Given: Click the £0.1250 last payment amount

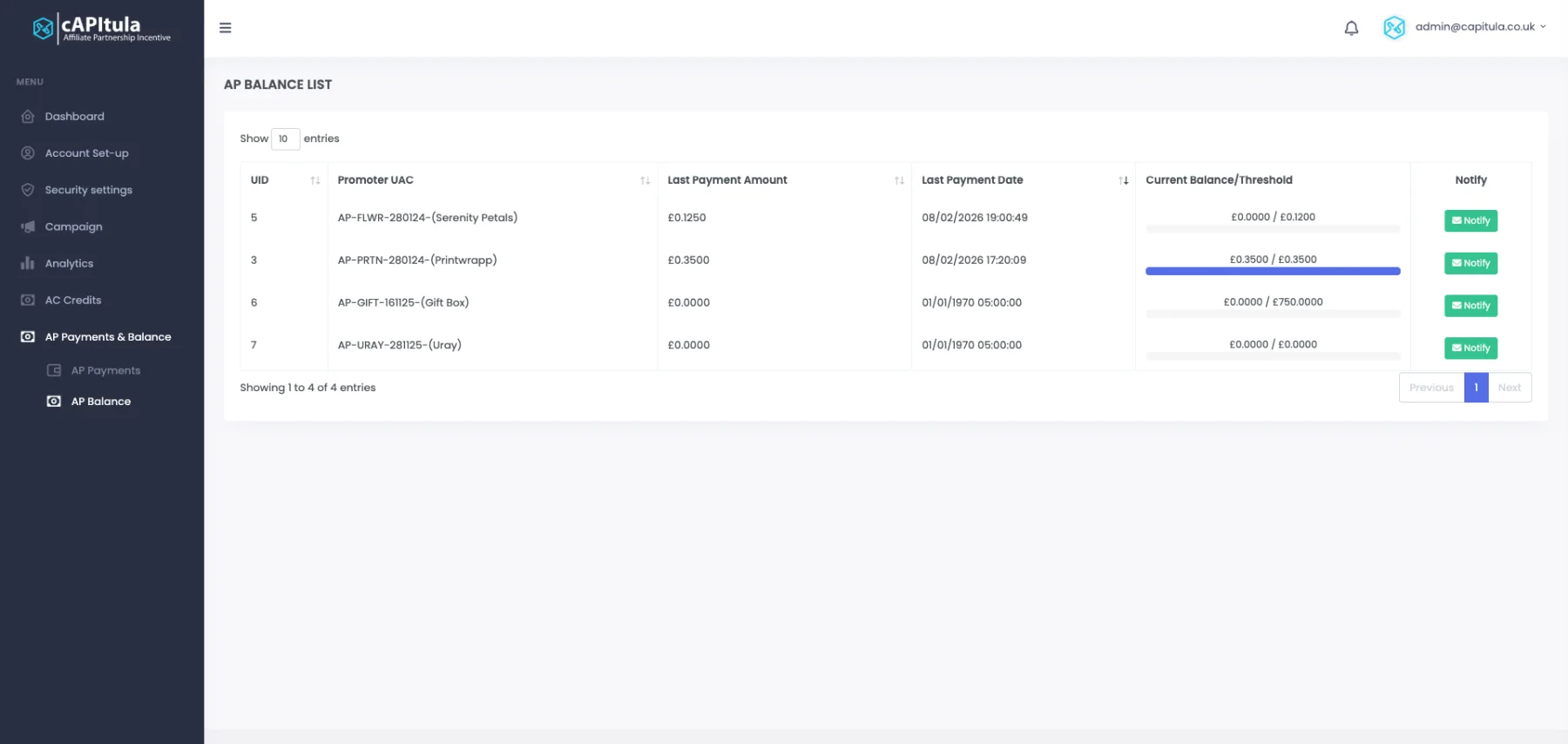Looking at the screenshot, I should 686,218.
